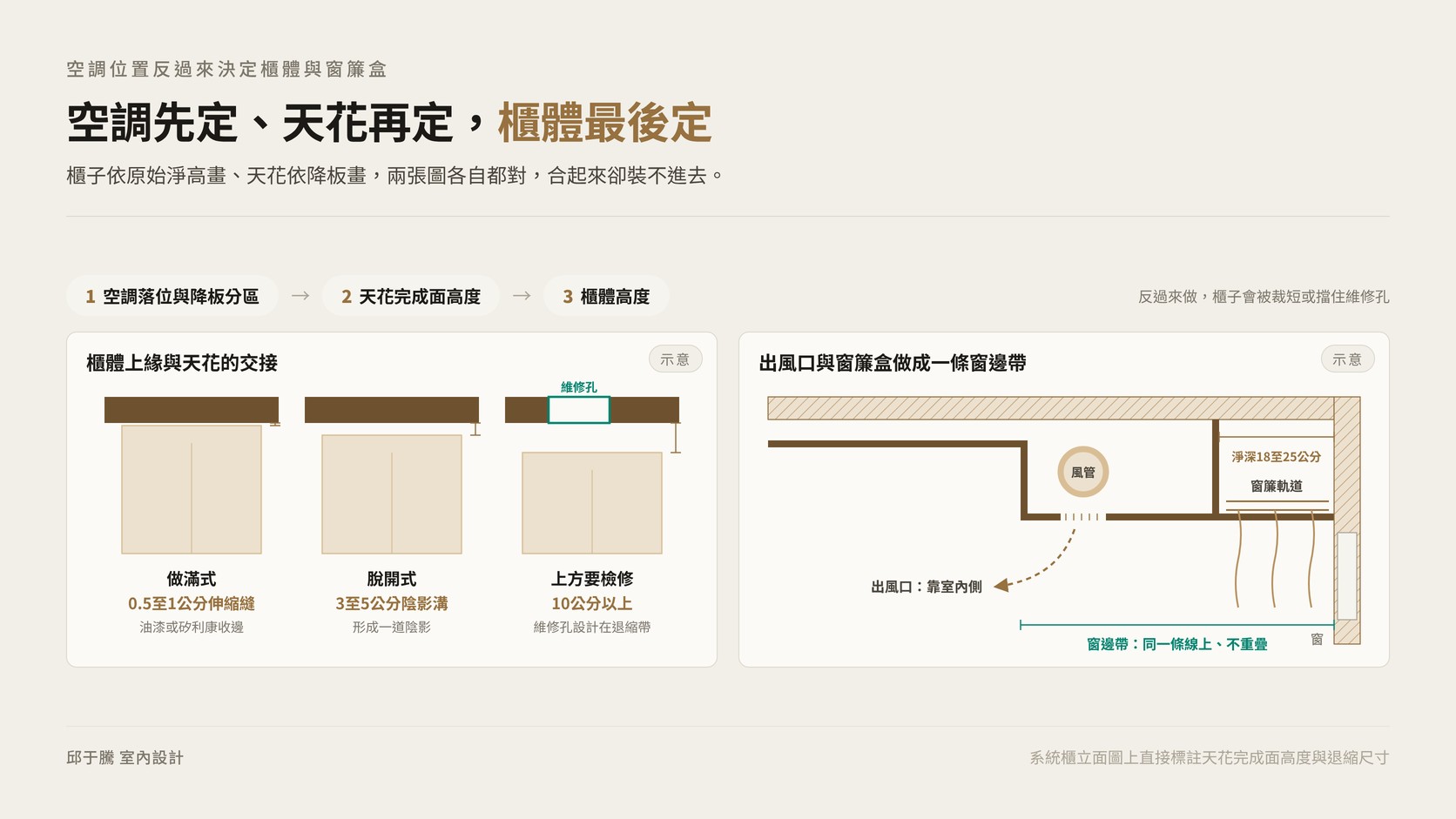This screenshot has width=1456, height=819.
Task: Click the text 10公分以上
Action: point(592,603)
